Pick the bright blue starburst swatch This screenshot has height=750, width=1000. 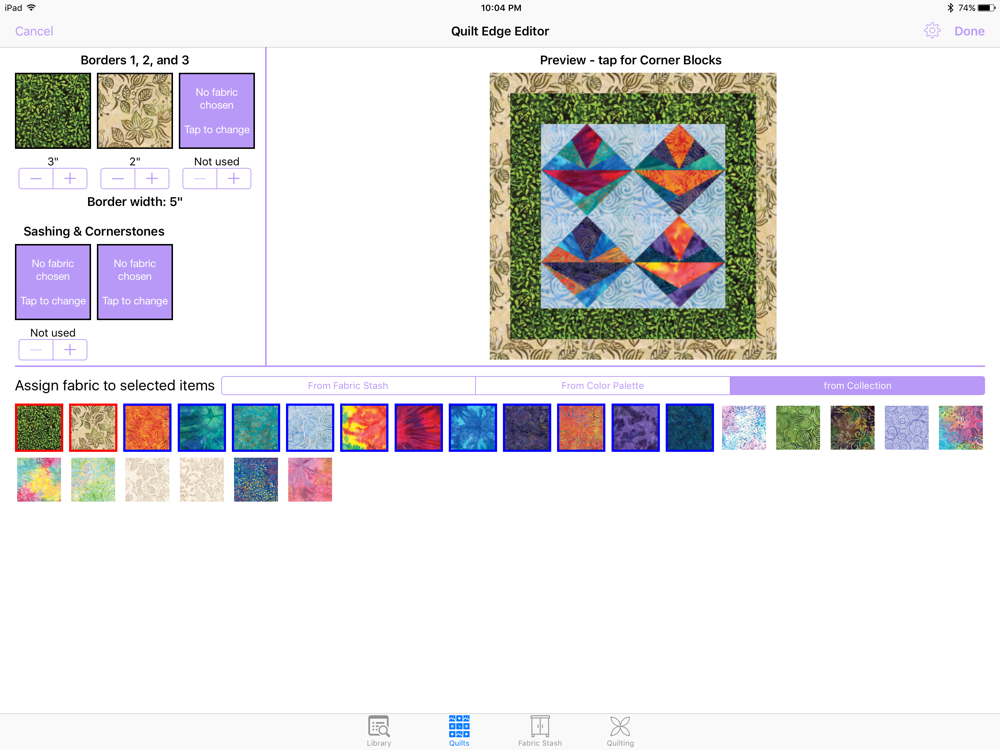[473, 427]
